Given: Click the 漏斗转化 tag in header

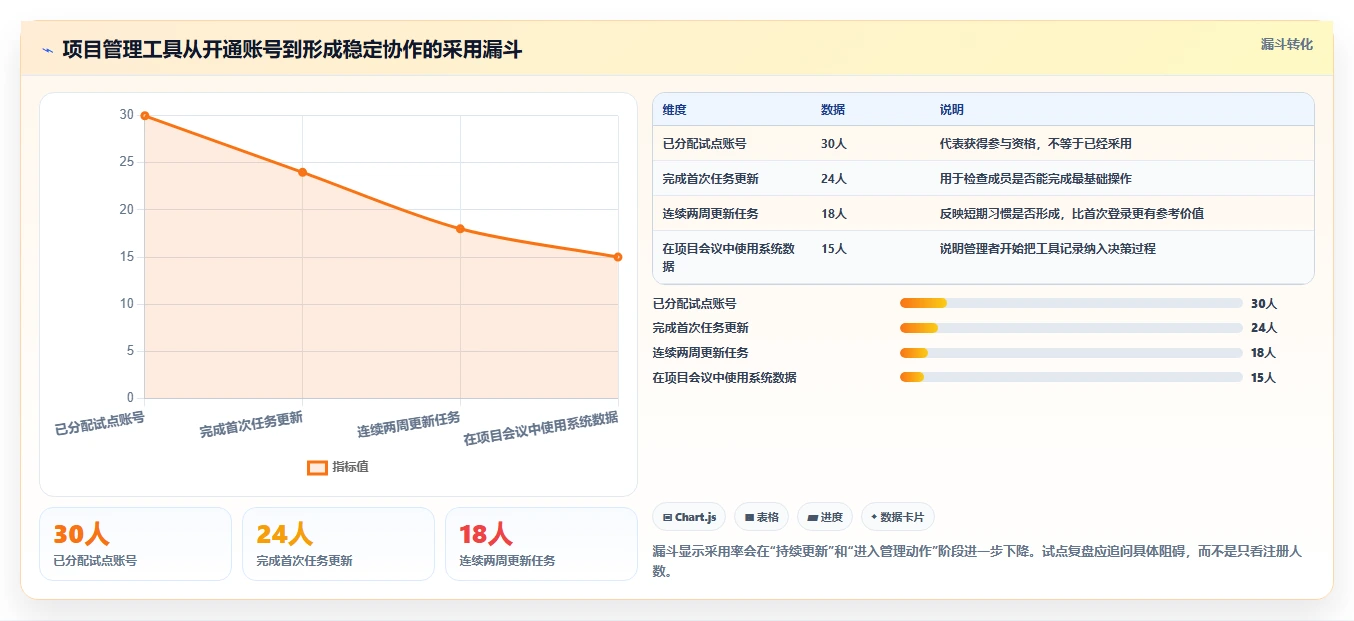Looking at the screenshot, I should (1286, 44).
